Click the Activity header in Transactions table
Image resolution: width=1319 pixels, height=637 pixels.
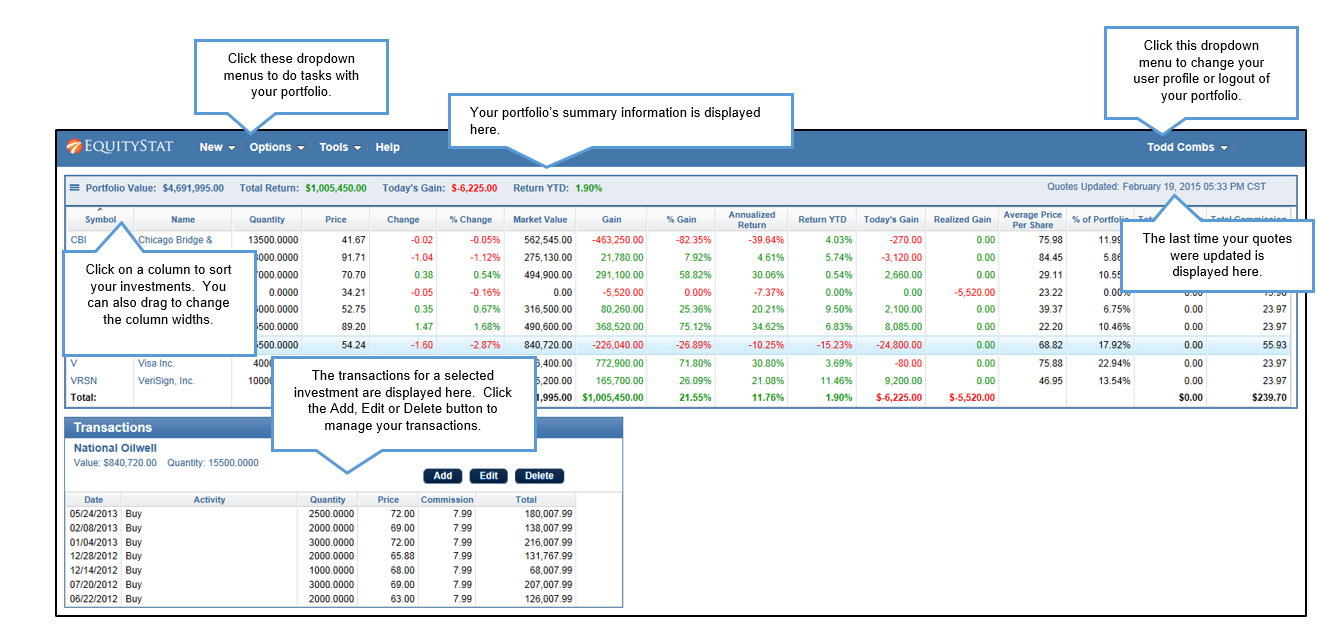coord(209,500)
